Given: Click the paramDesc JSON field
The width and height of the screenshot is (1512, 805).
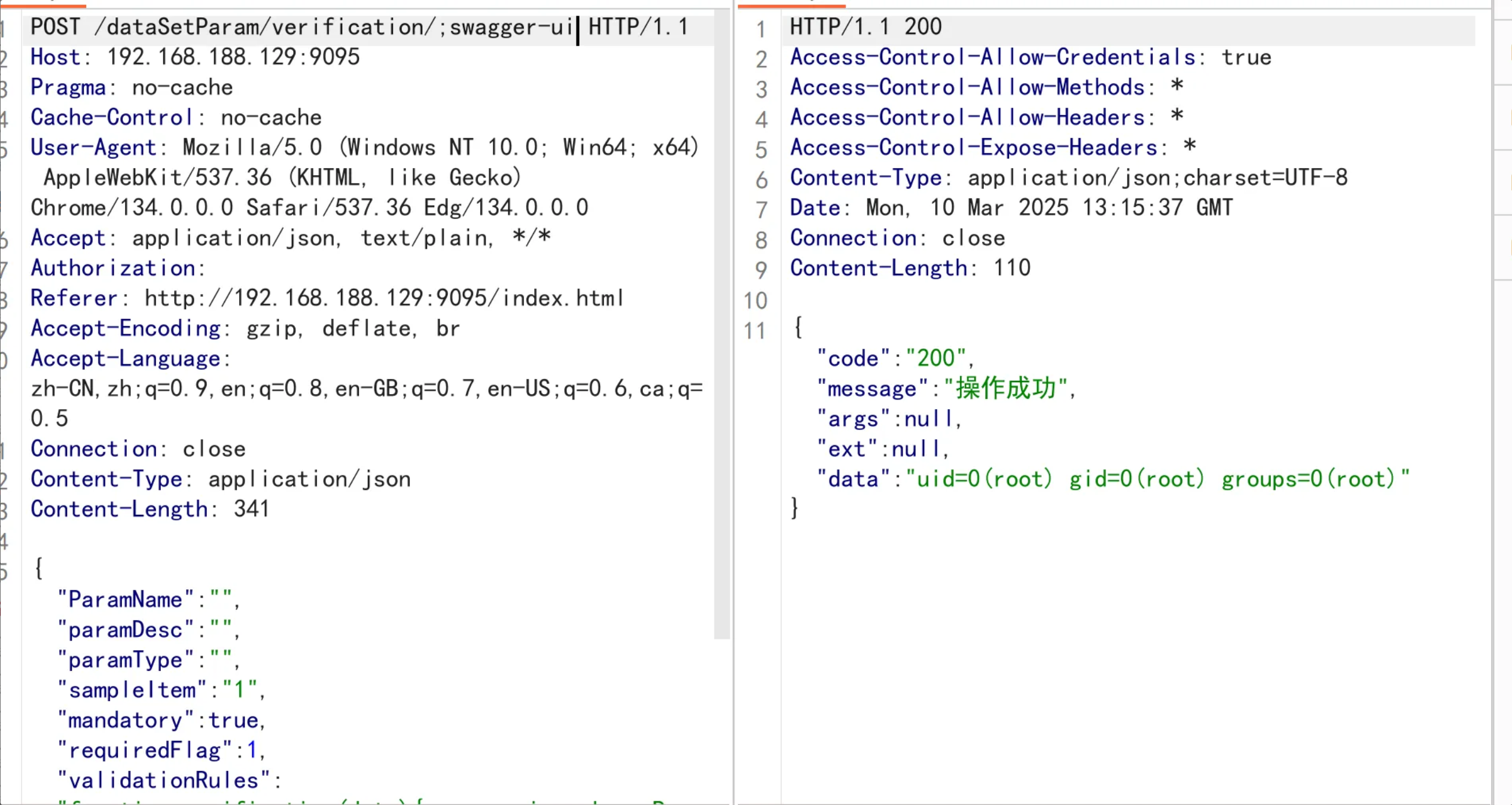Looking at the screenshot, I should [147, 630].
